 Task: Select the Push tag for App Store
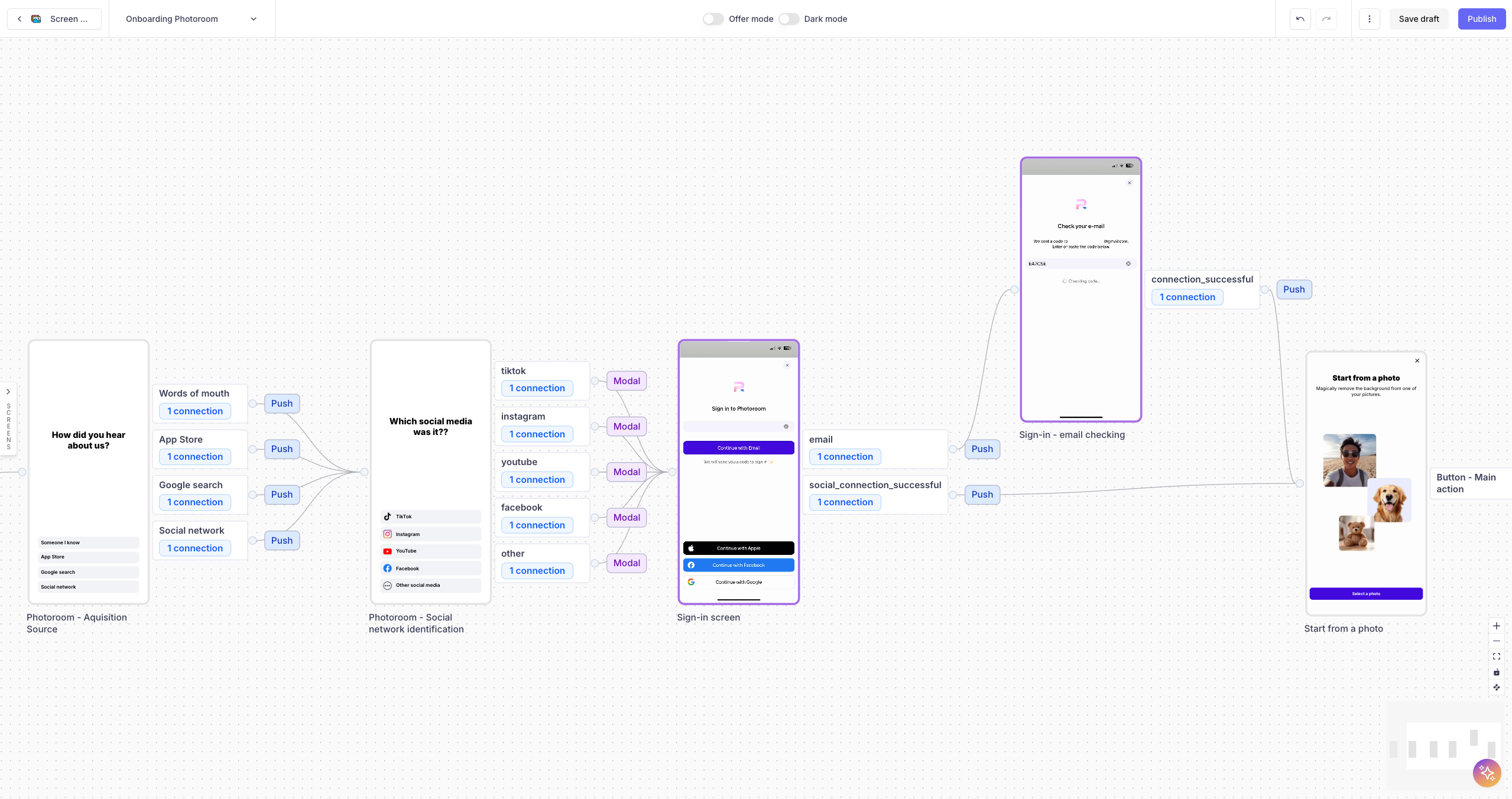click(x=281, y=449)
